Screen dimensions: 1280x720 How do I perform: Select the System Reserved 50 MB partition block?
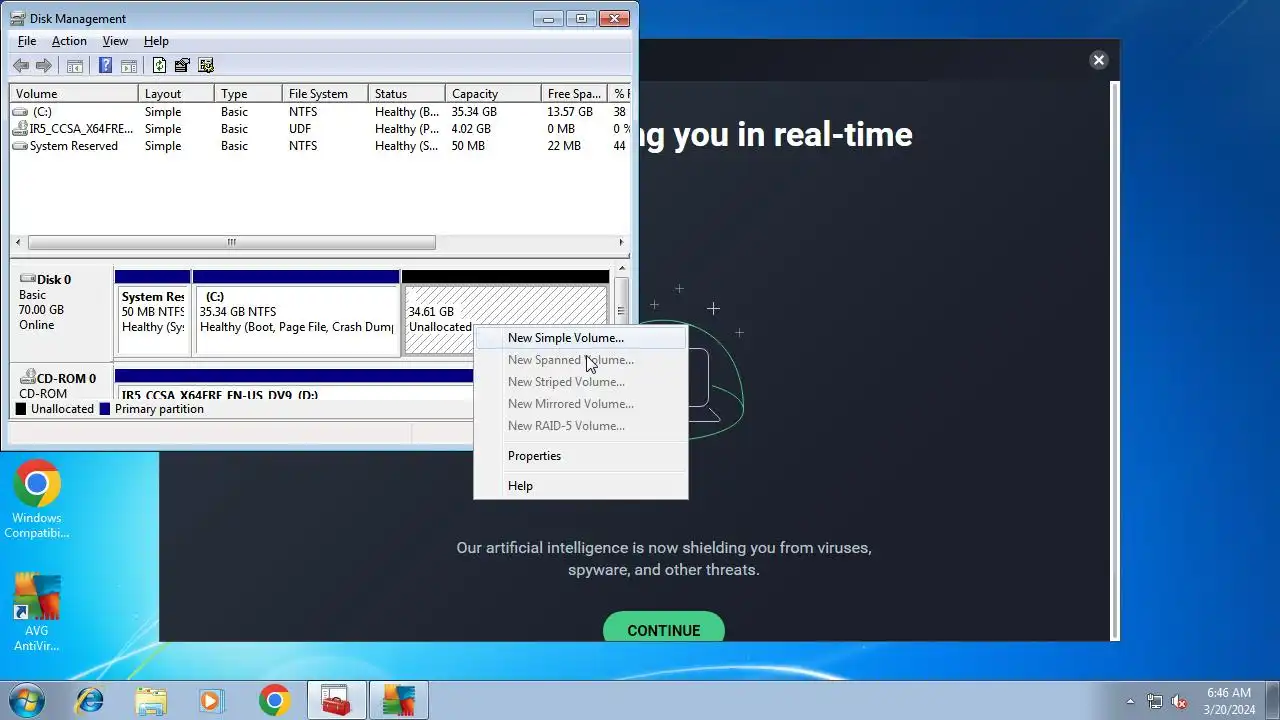click(x=152, y=312)
